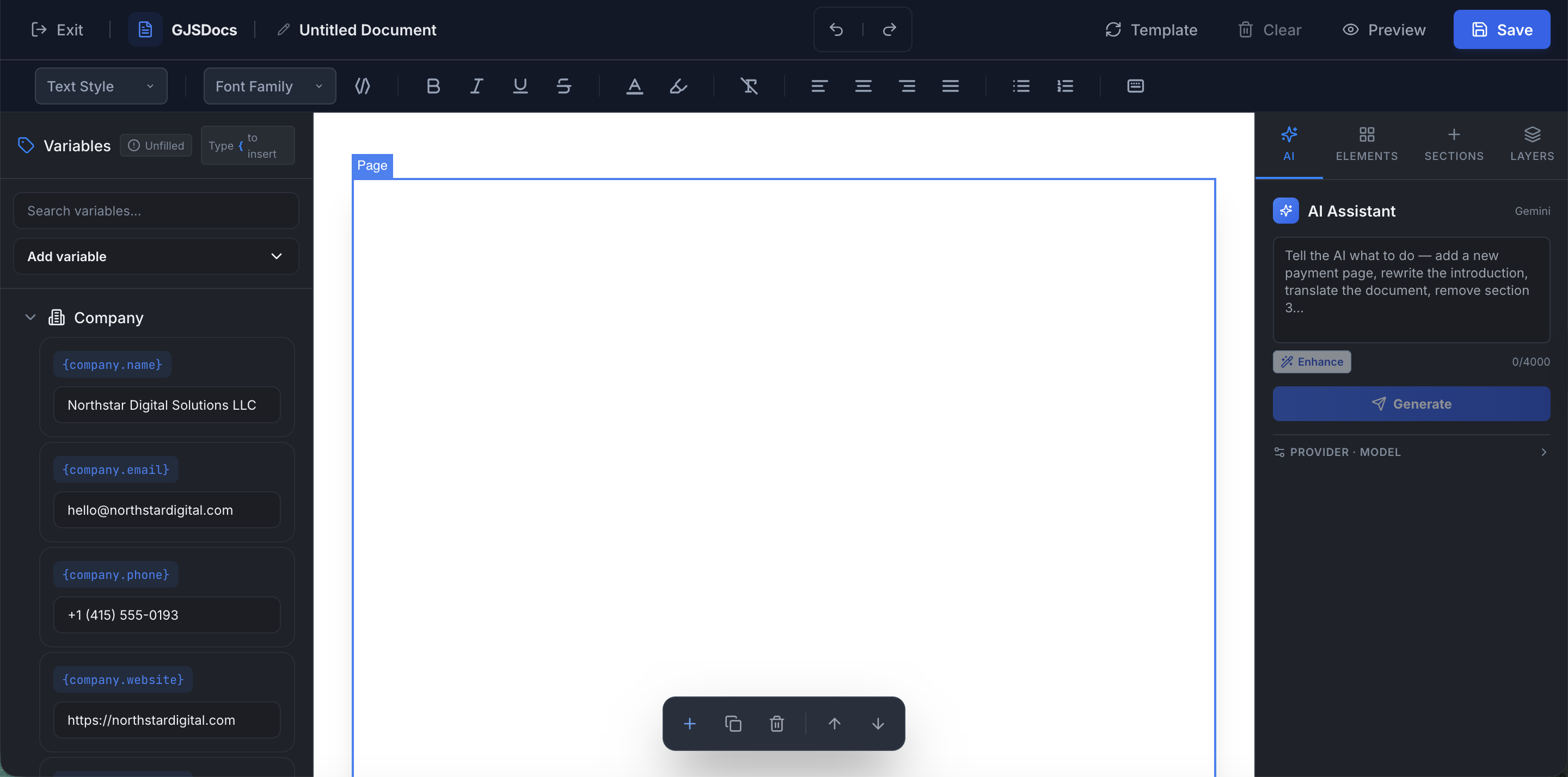This screenshot has height=777, width=1568.
Task: Focus the Search variables field
Action: [x=156, y=211]
